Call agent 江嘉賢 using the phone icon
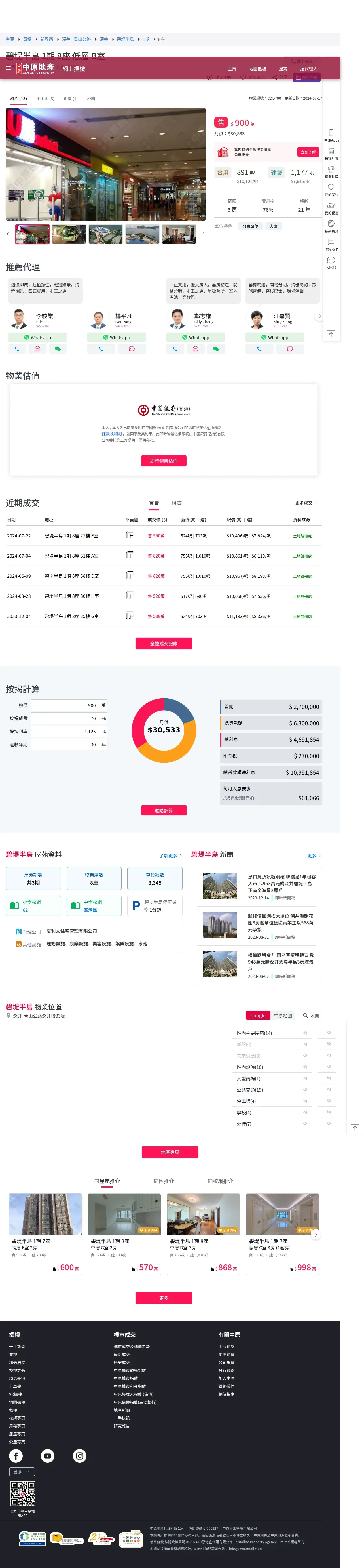This screenshot has height=1568, width=364. [x=259, y=349]
